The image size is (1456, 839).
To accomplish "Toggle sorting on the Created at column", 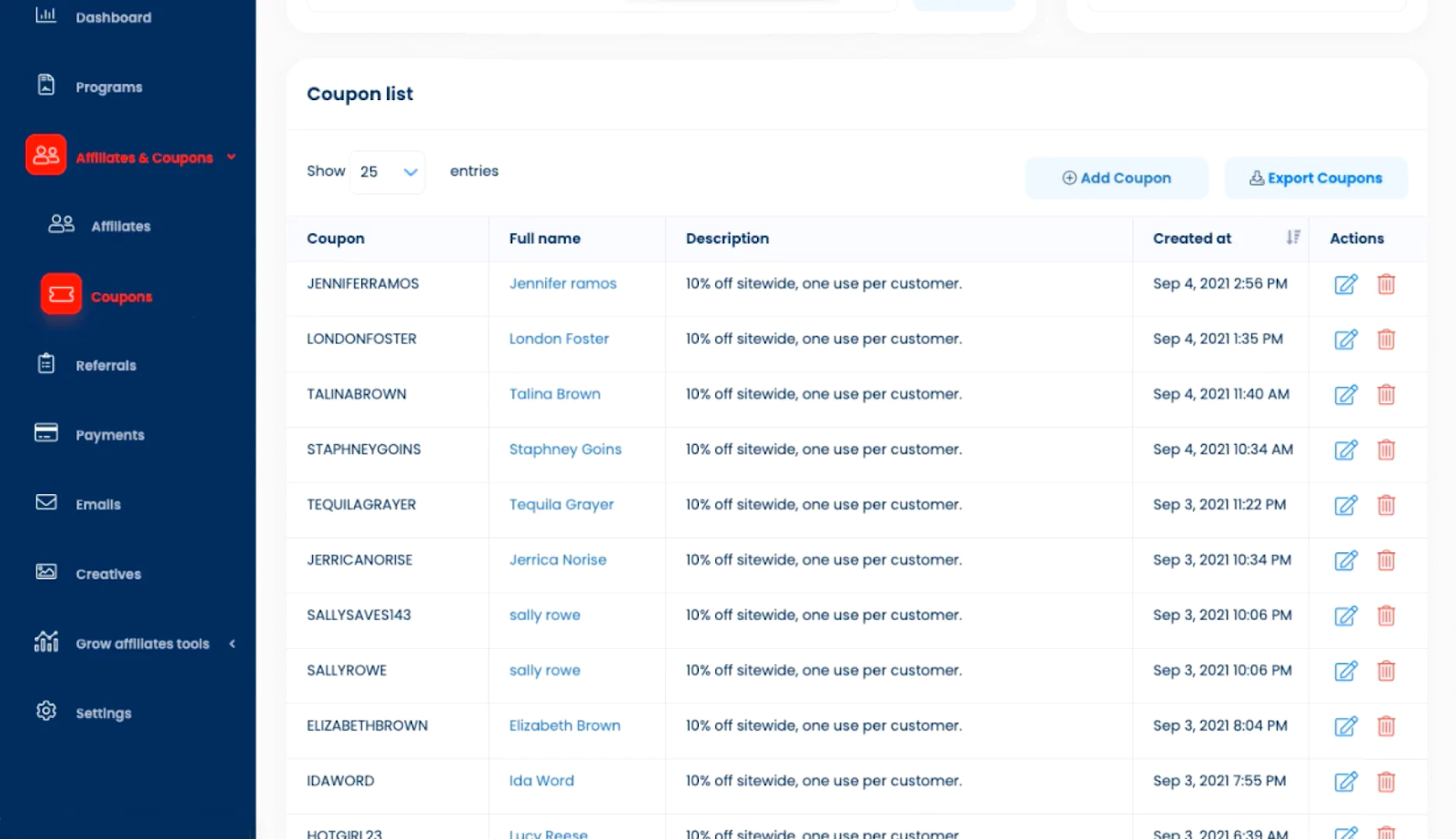I will (x=1293, y=238).
